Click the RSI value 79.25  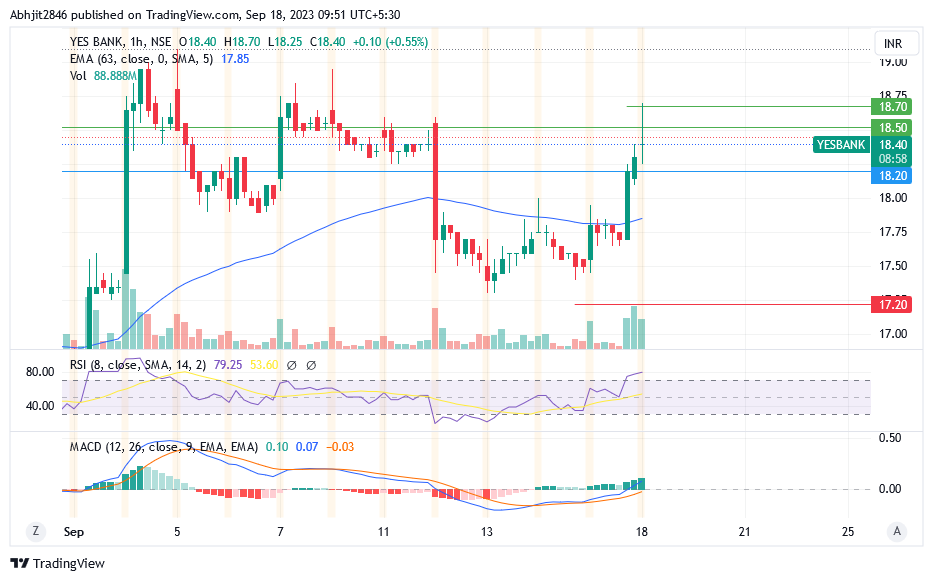(228, 364)
